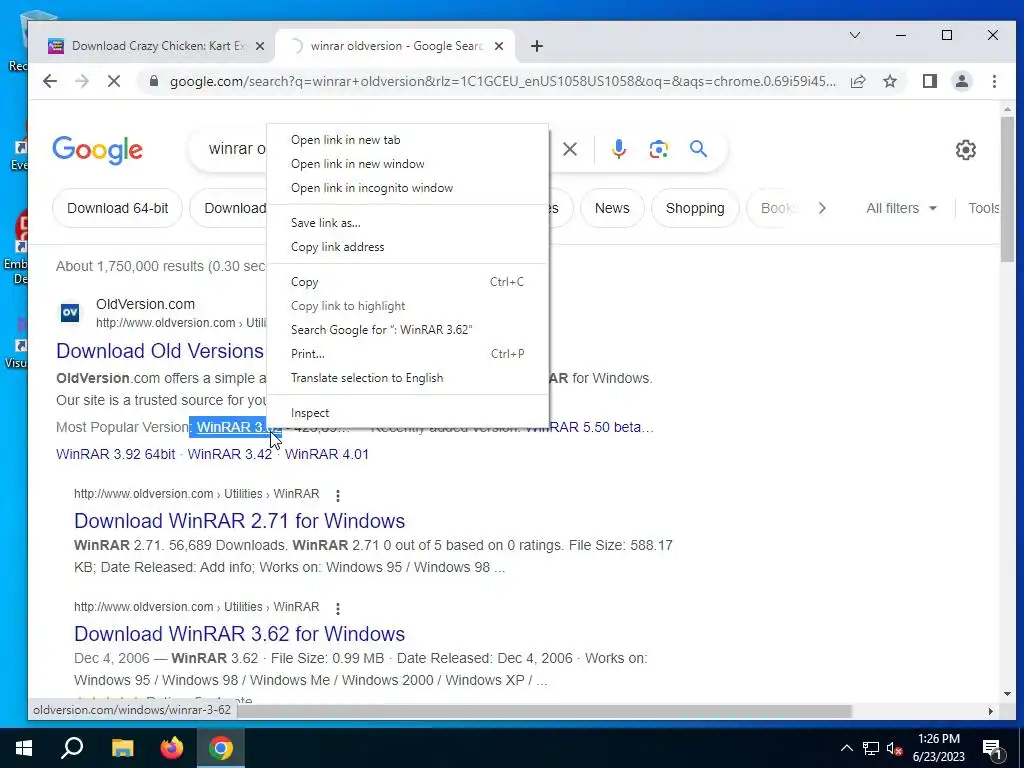Image resolution: width=1024 pixels, height=768 pixels.
Task: Open the side panel icon
Action: (x=929, y=81)
